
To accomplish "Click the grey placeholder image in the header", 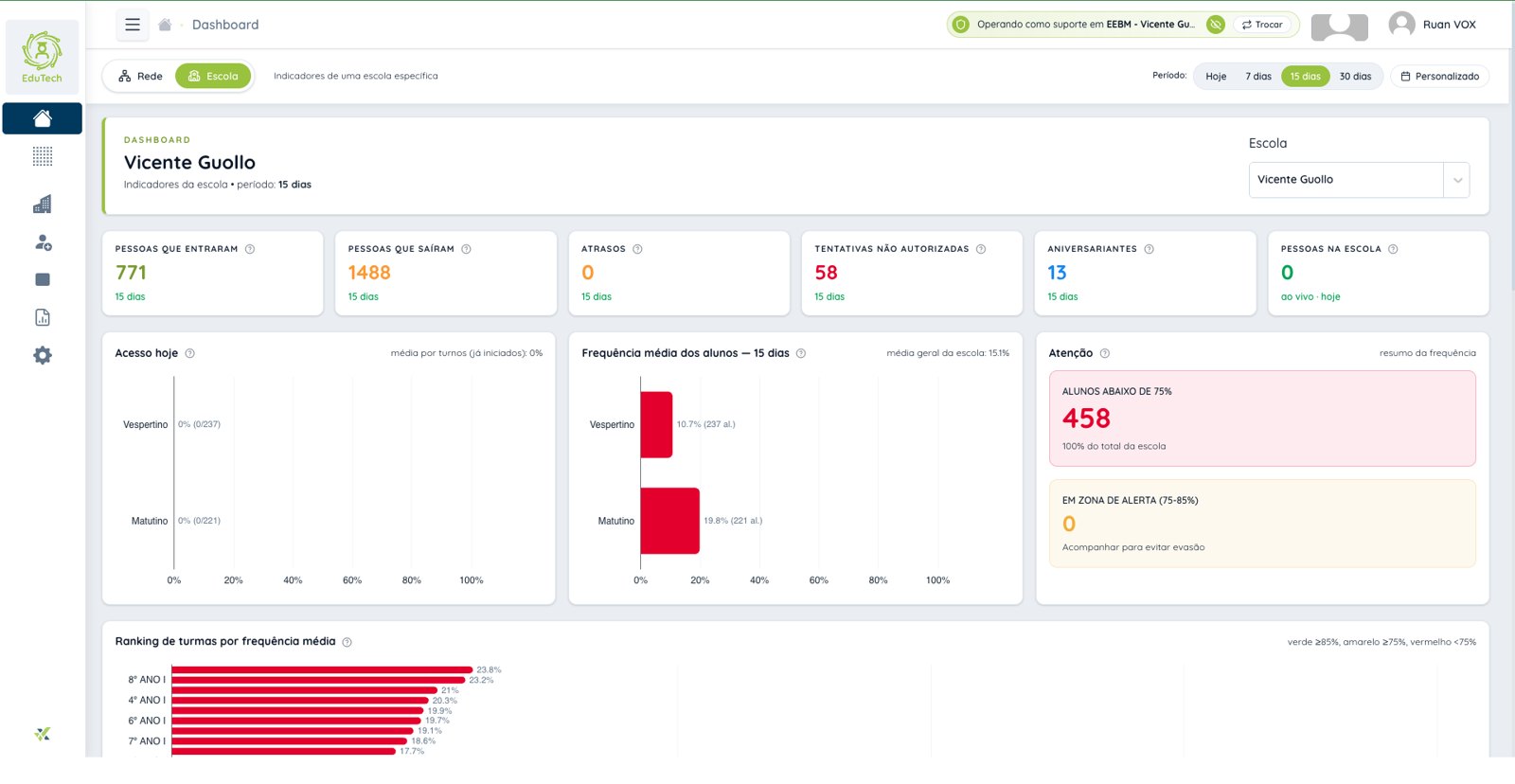I will (x=1339, y=27).
